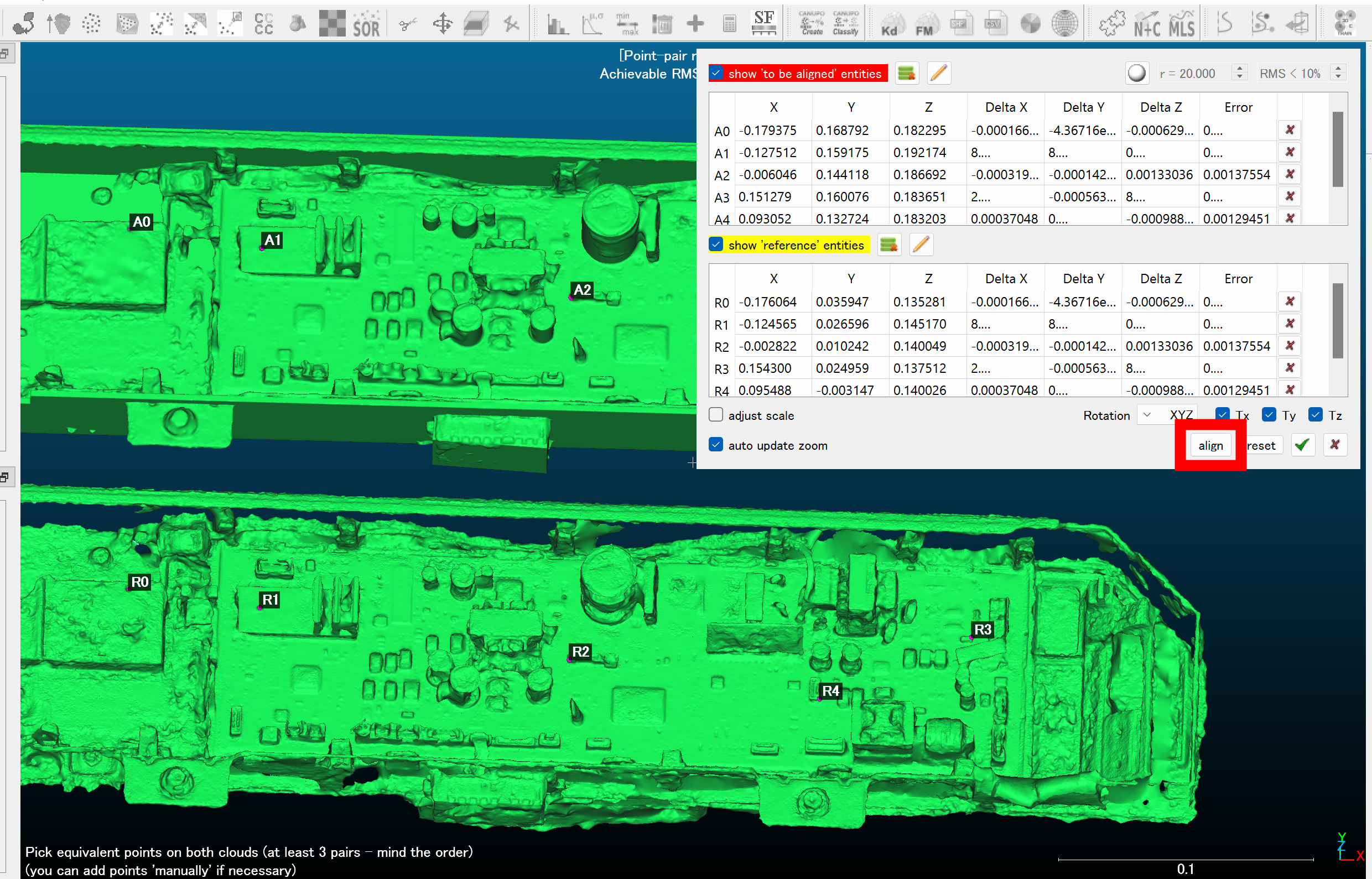The width and height of the screenshot is (1372, 879).
Task: Toggle the adjust scale checkbox
Action: [x=716, y=415]
